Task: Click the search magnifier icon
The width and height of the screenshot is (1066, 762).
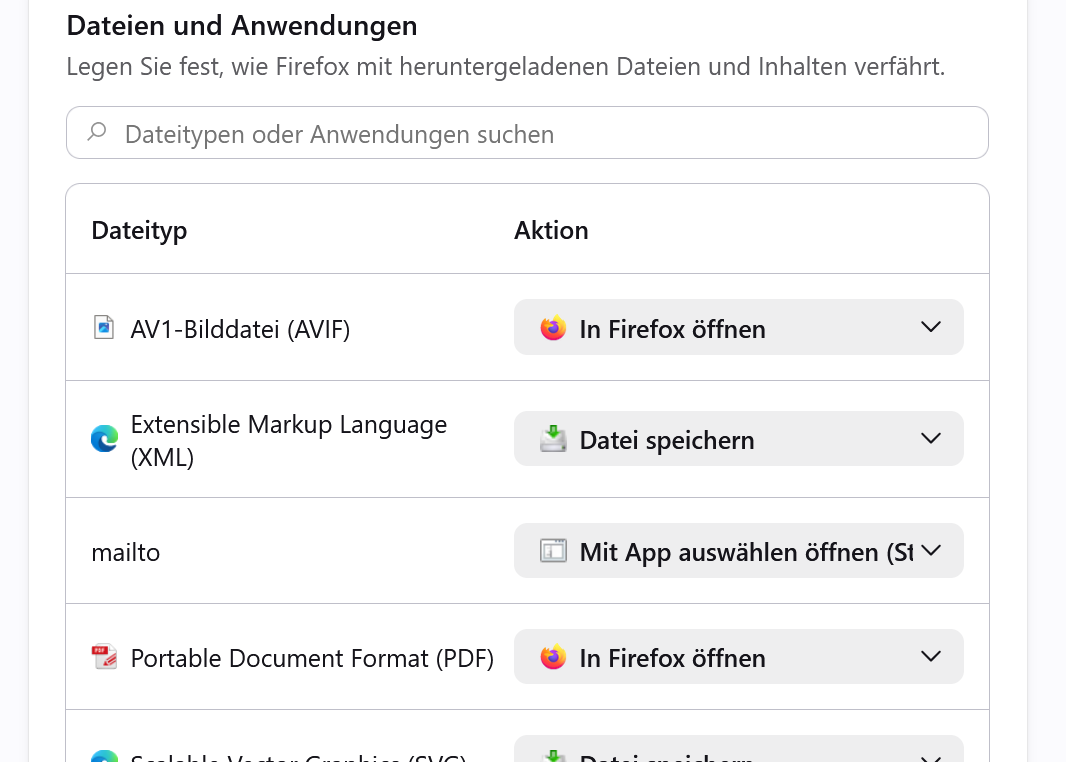Action: tap(97, 131)
